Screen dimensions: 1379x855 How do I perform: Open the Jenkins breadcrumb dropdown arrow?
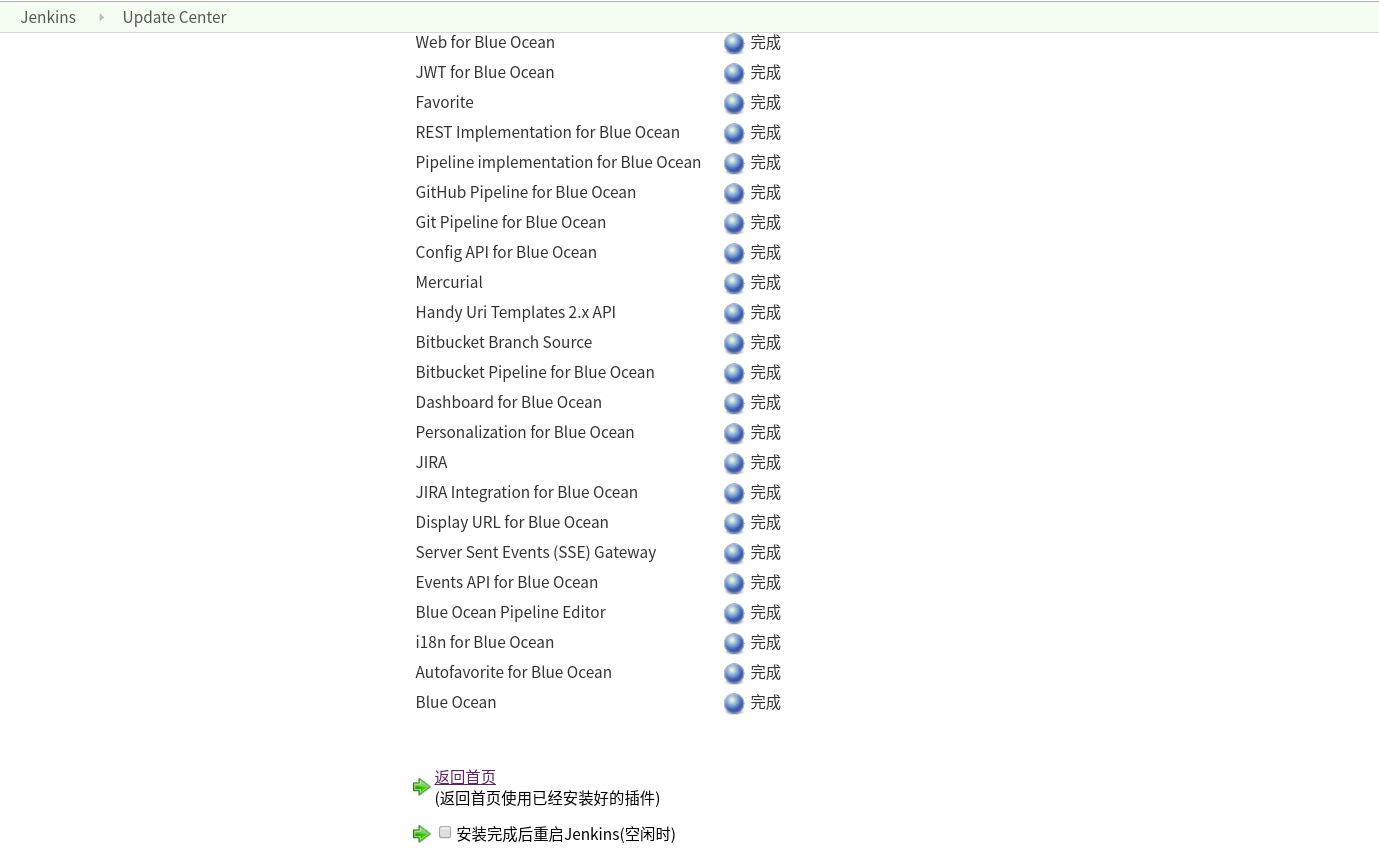click(x=101, y=17)
